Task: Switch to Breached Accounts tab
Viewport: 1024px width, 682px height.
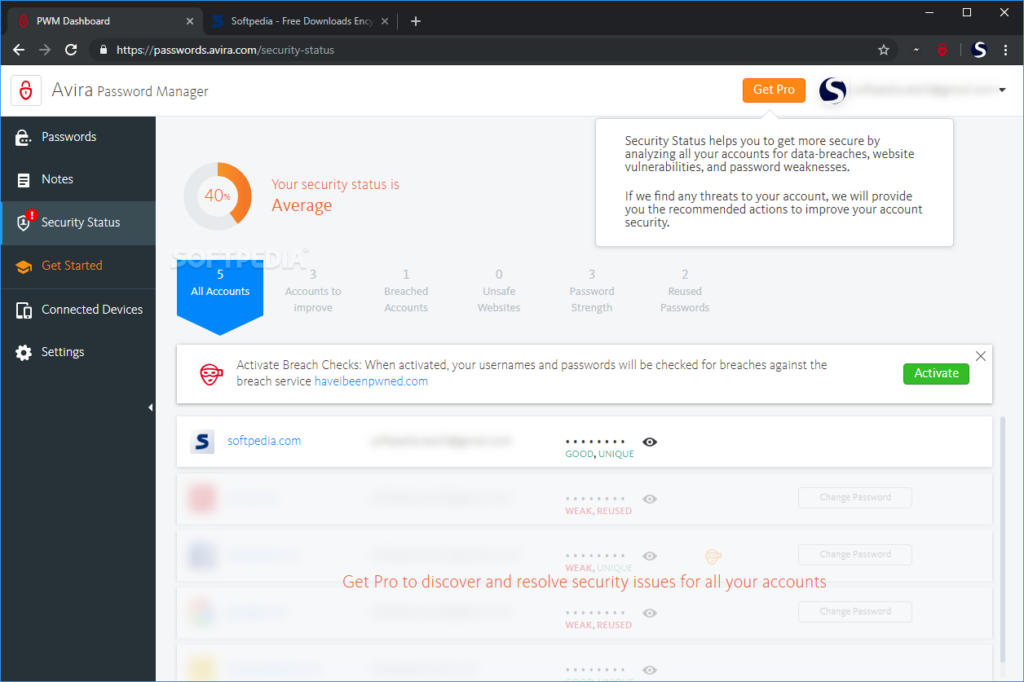Action: (406, 291)
